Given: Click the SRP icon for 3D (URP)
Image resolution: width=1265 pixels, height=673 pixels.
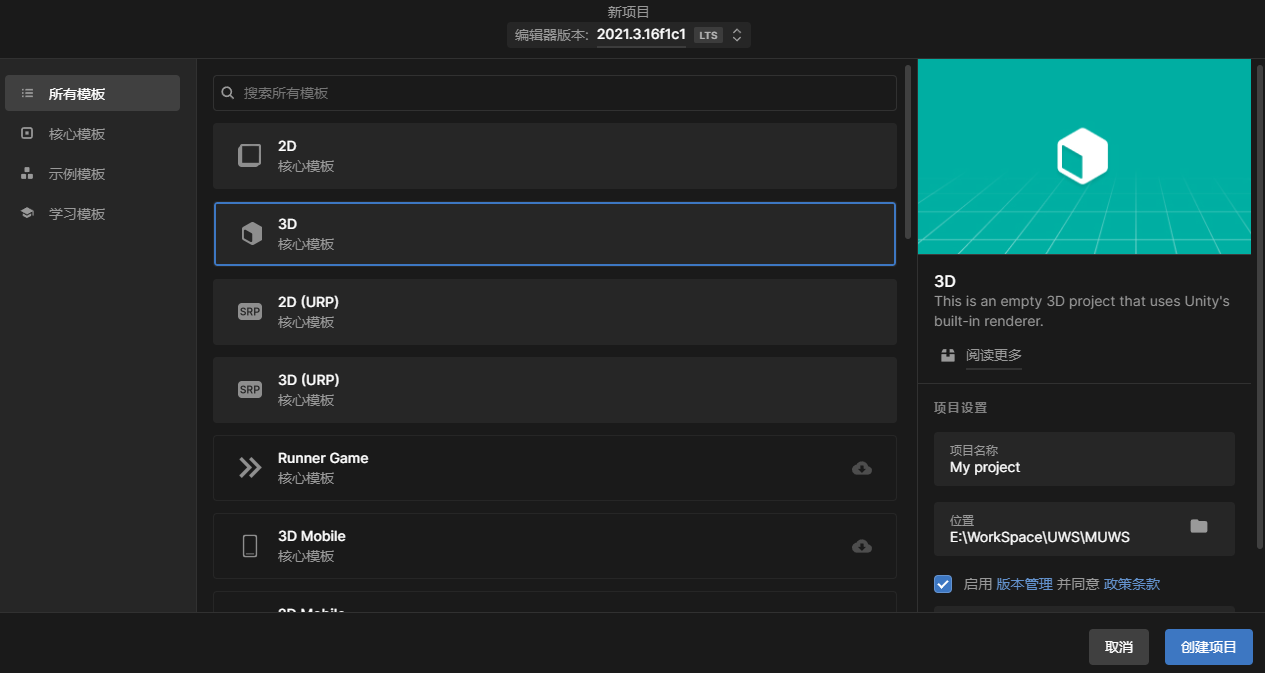Looking at the screenshot, I should (x=249, y=389).
